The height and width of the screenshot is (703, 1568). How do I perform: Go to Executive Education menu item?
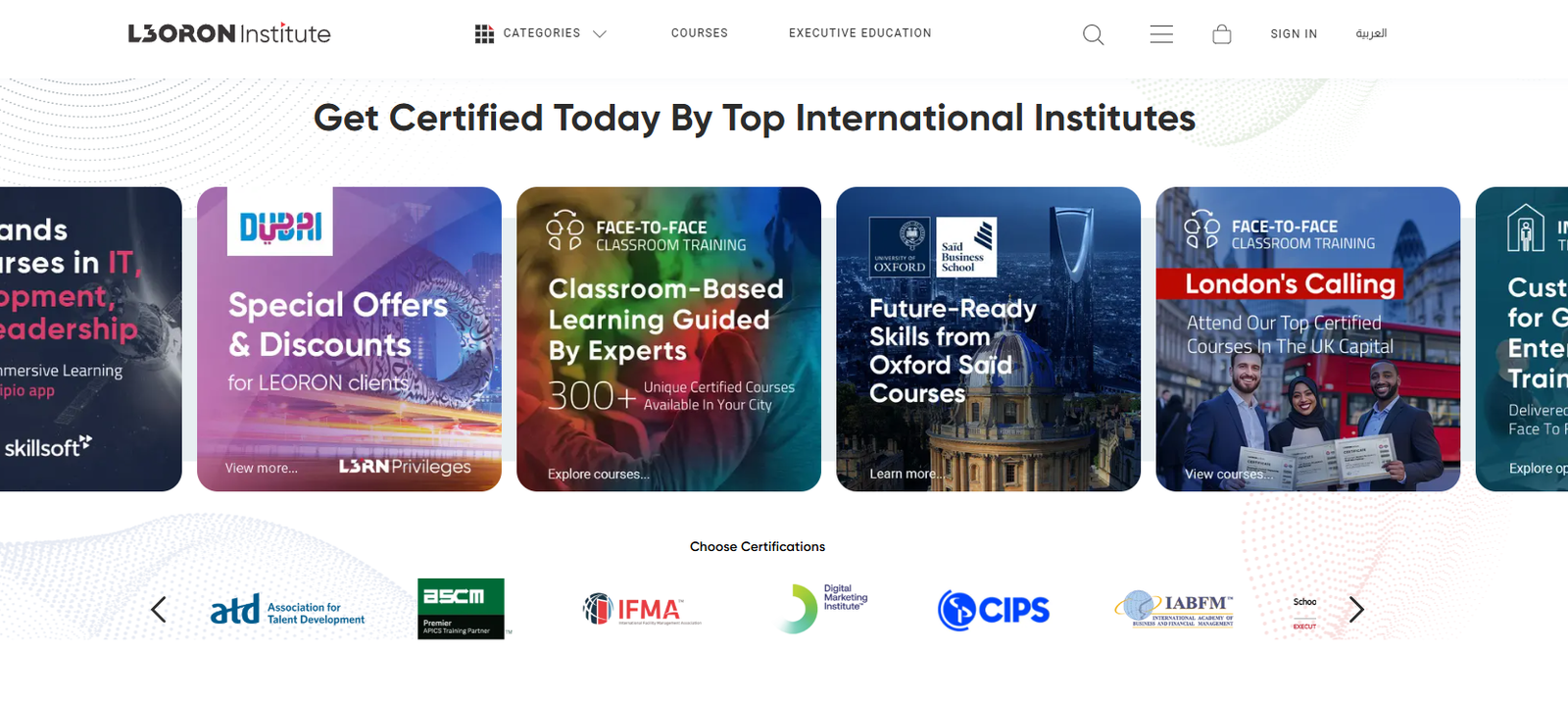(x=859, y=33)
